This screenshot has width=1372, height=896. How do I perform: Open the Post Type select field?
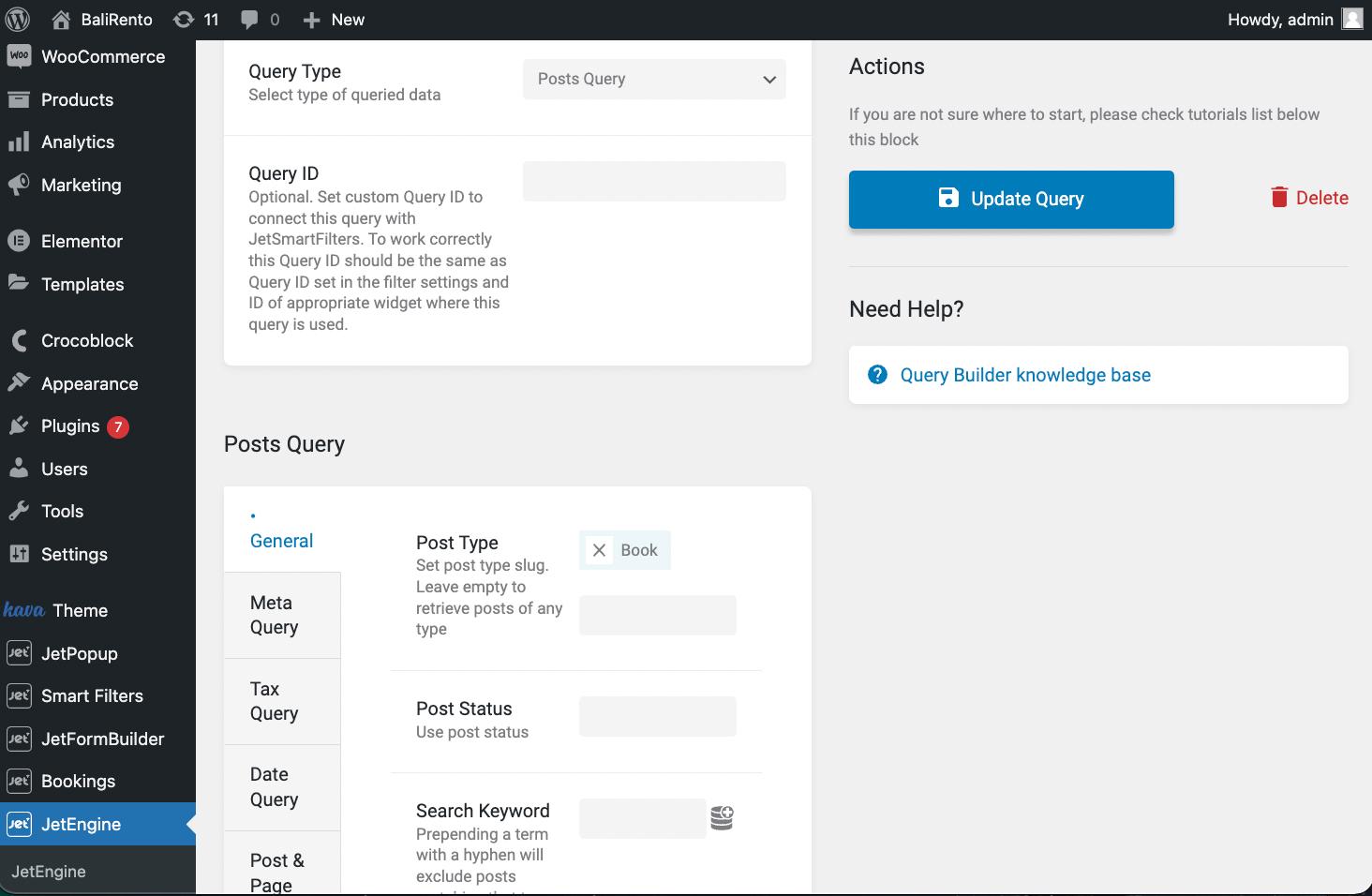click(x=658, y=615)
